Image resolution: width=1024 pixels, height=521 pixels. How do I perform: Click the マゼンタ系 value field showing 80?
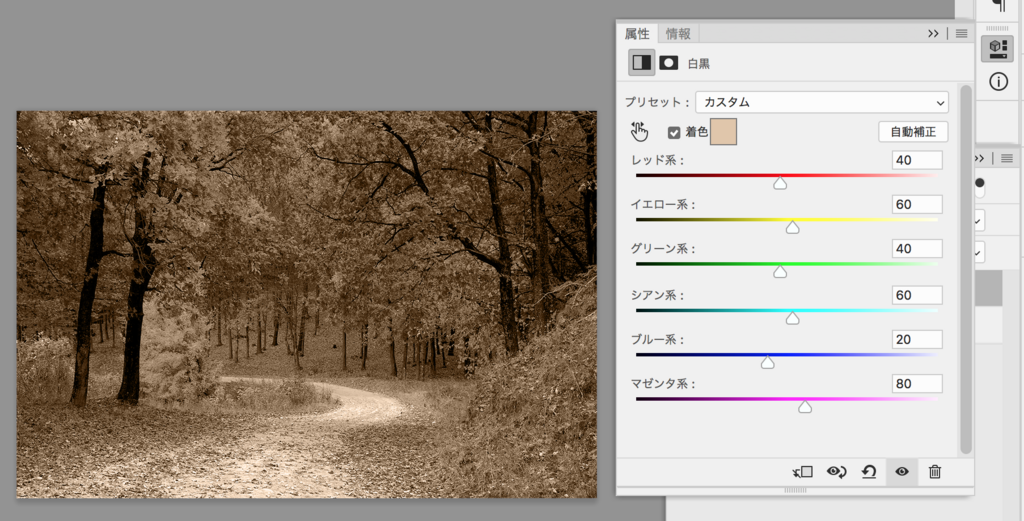click(x=917, y=384)
